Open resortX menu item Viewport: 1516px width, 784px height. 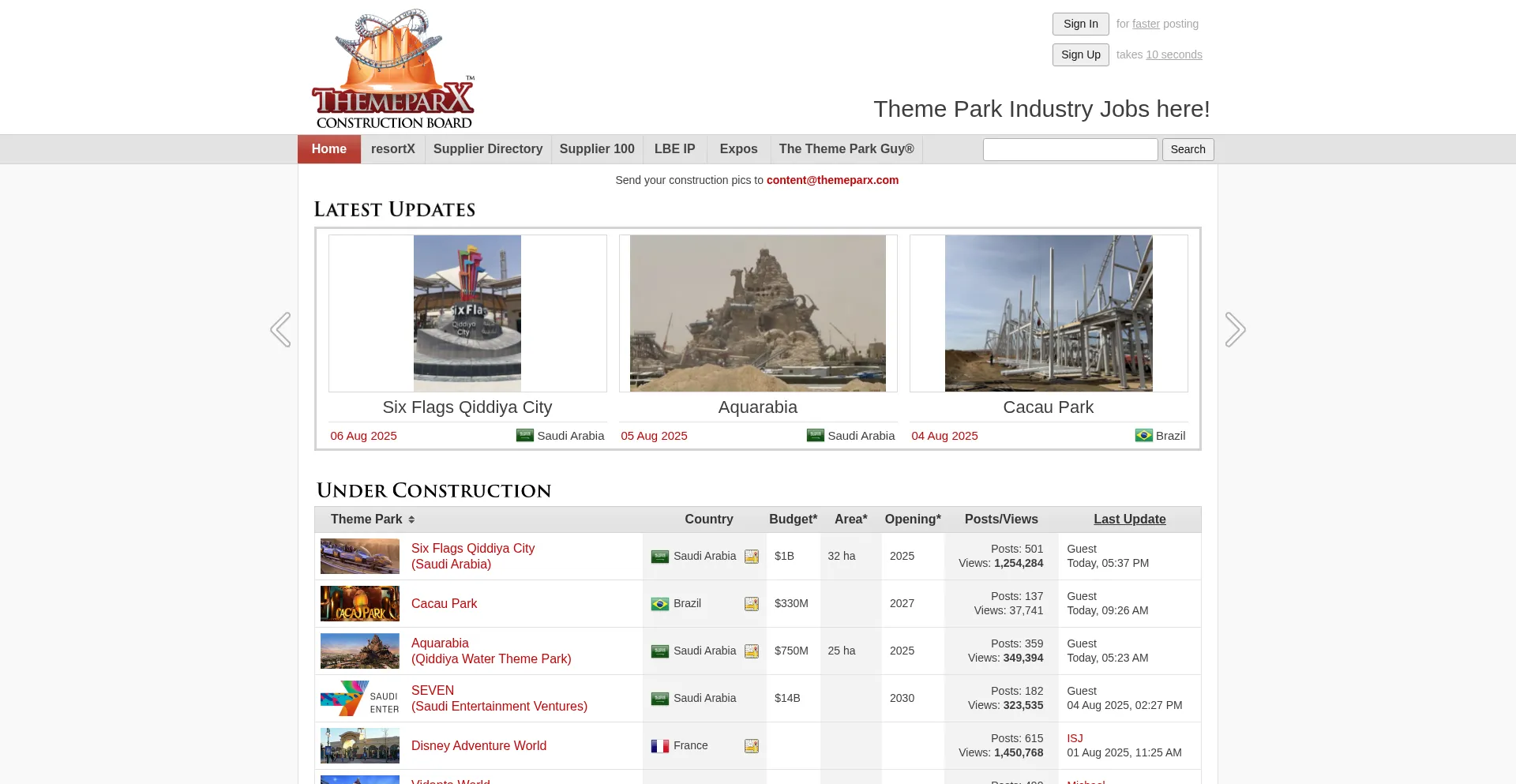(x=393, y=149)
